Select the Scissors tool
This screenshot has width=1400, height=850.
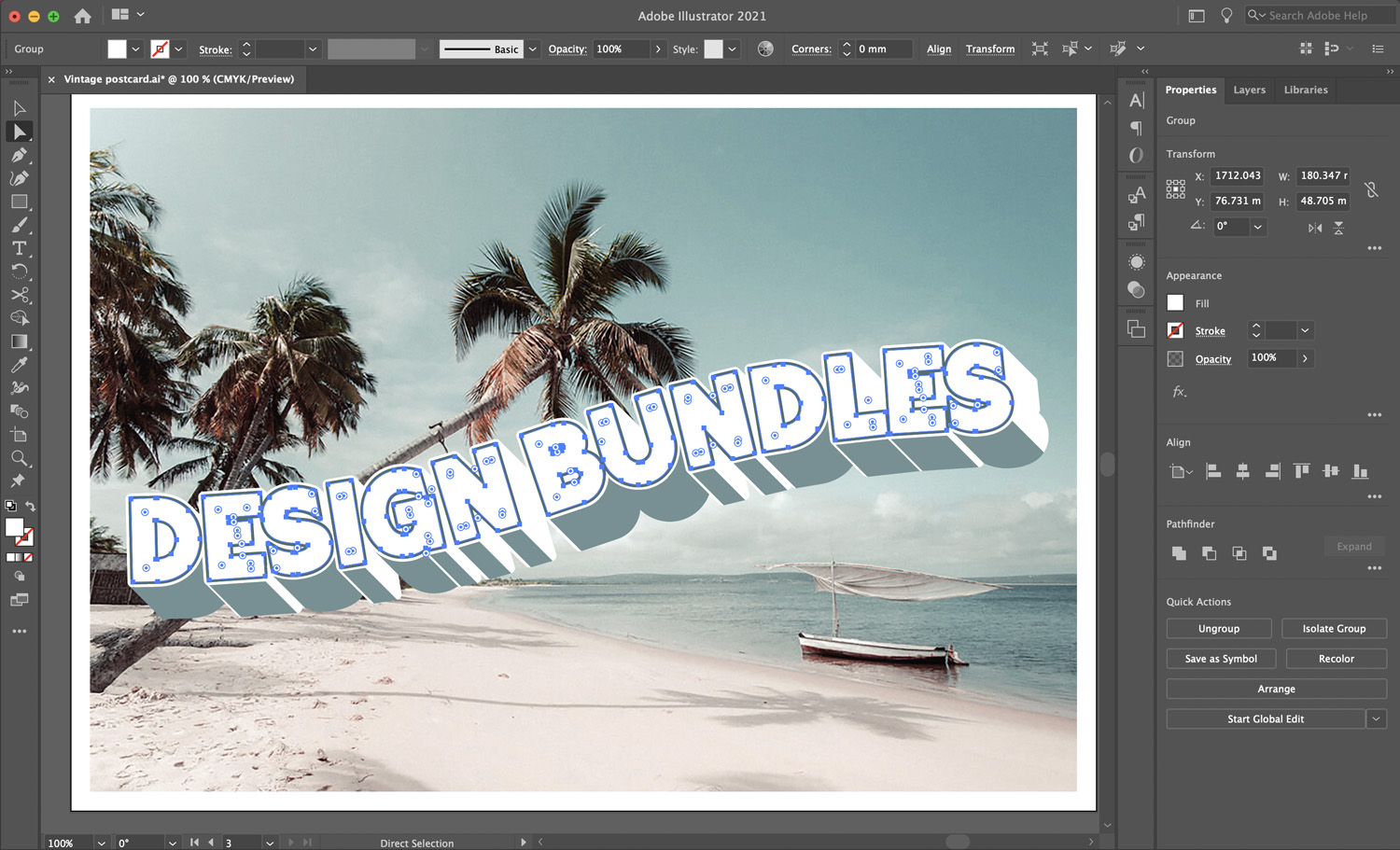click(19, 295)
